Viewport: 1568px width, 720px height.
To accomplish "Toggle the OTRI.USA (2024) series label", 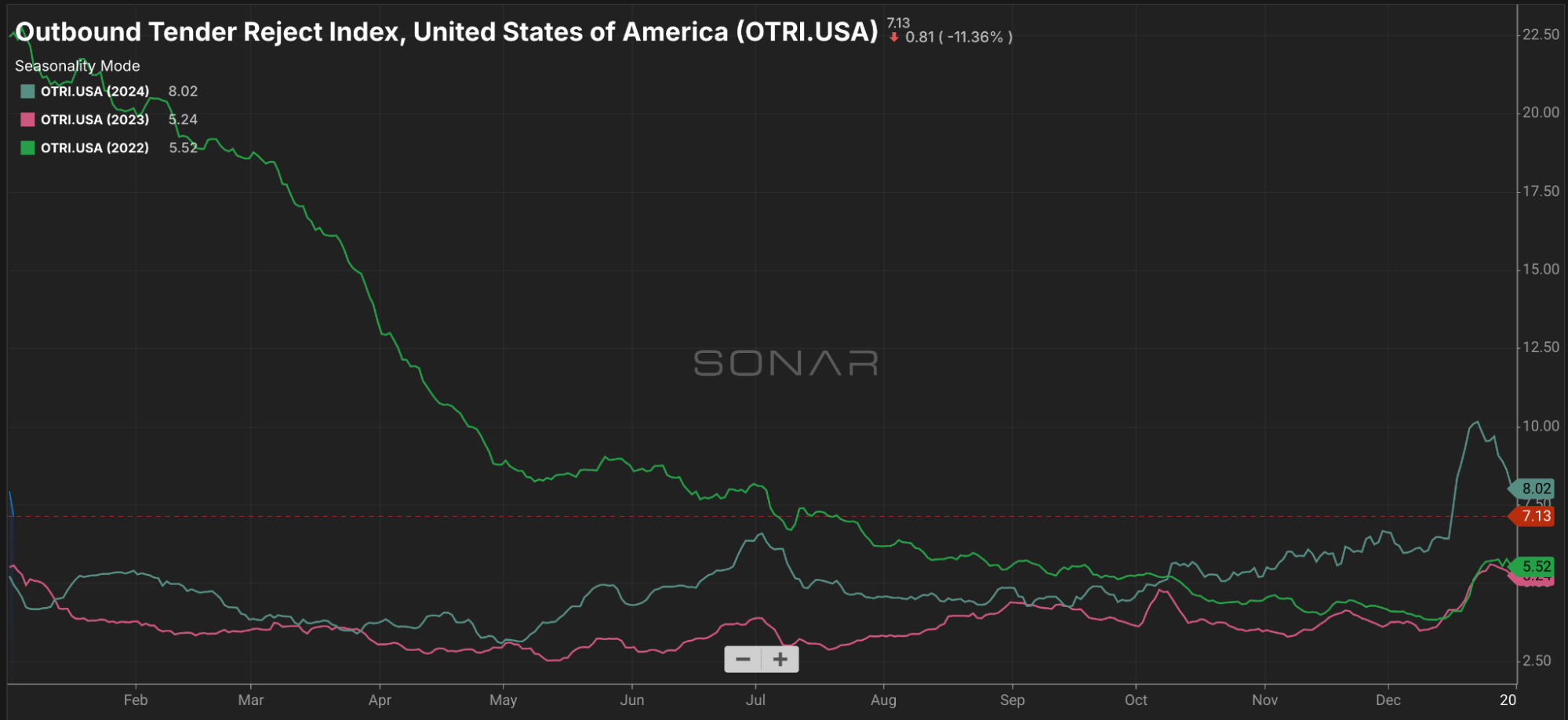I will (95, 91).
